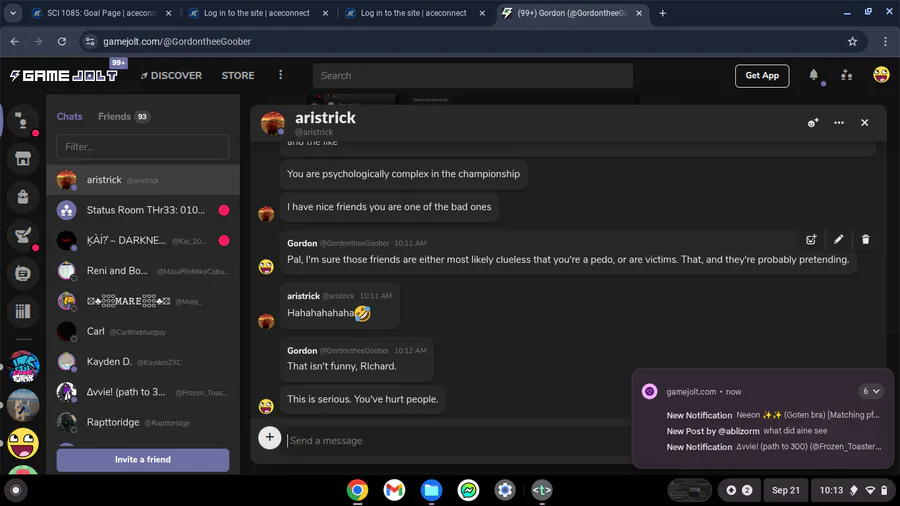Open the Sep 21 date calendar
This screenshot has width=900, height=506.
point(785,490)
